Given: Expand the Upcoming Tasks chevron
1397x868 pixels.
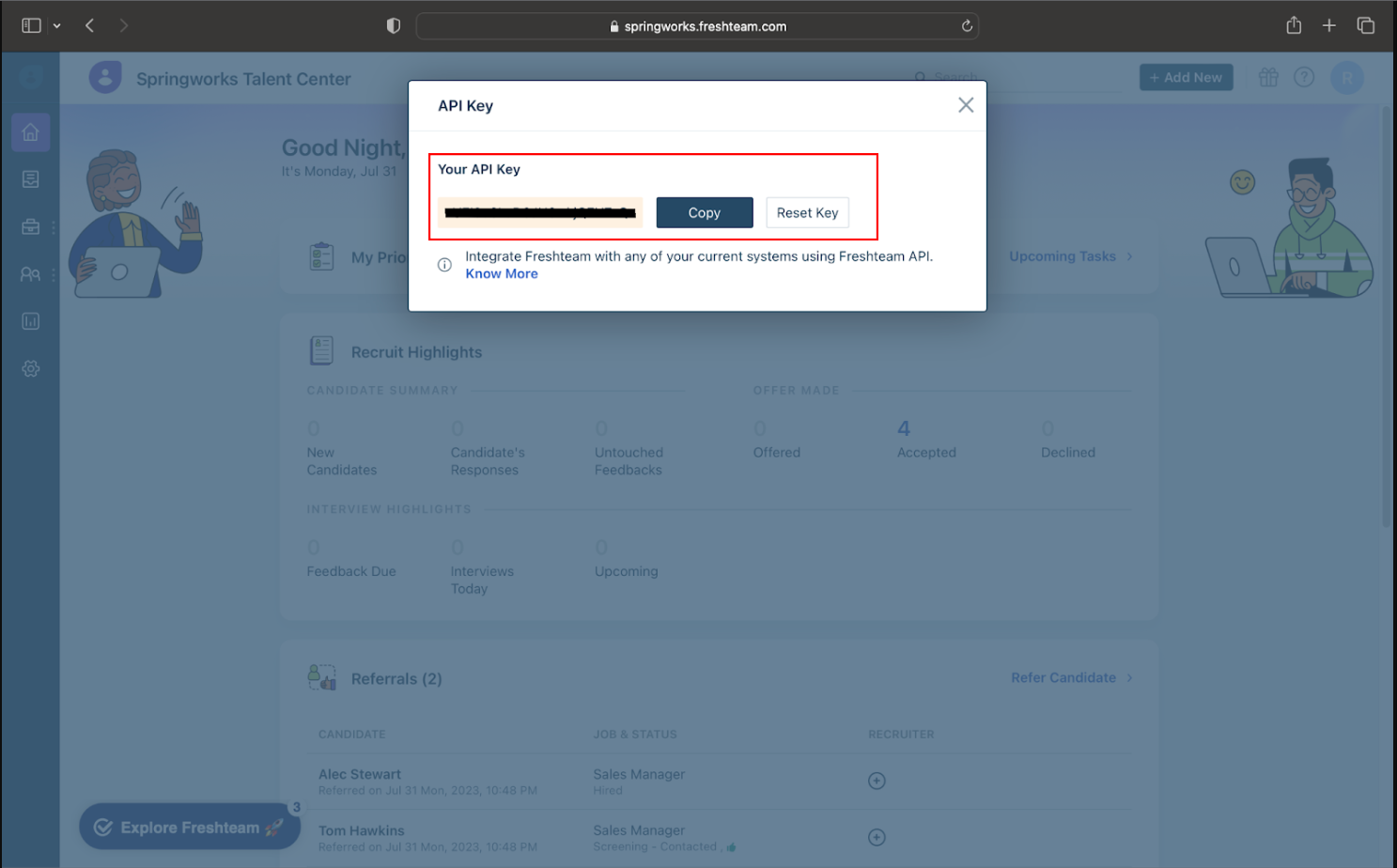Looking at the screenshot, I should pyautogui.click(x=1129, y=256).
